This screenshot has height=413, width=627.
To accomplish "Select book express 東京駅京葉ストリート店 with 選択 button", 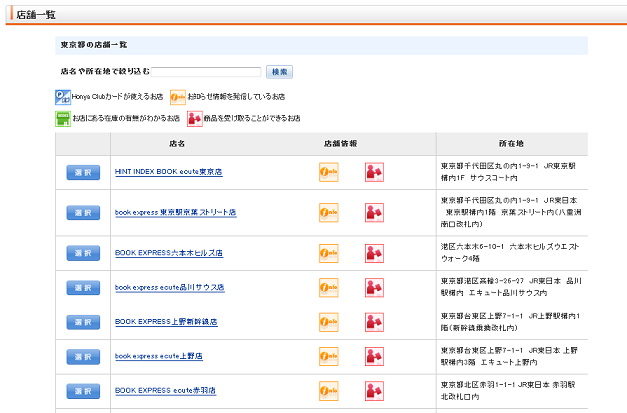I will coord(83,213).
